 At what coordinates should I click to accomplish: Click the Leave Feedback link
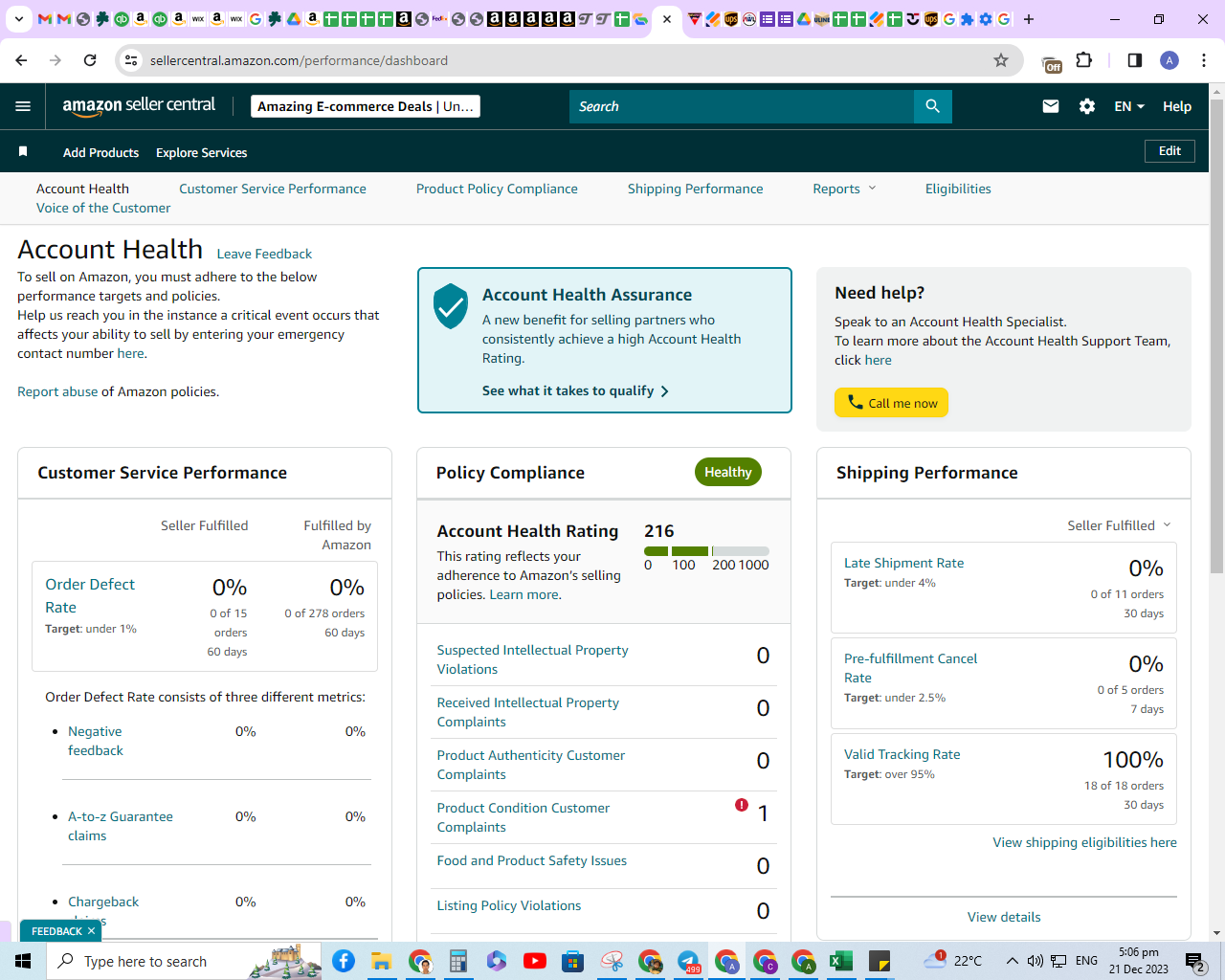pyautogui.click(x=264, y=254)
